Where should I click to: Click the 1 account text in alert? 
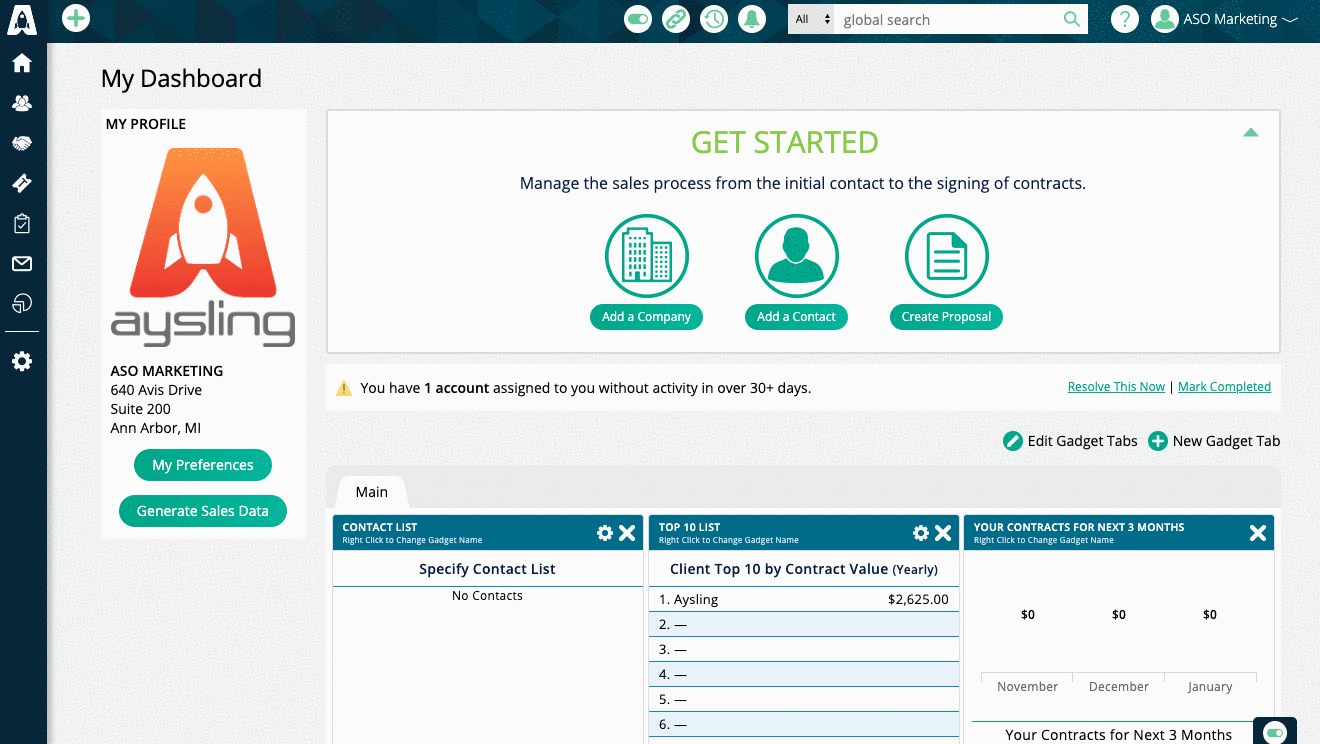[x=457, y=388]
